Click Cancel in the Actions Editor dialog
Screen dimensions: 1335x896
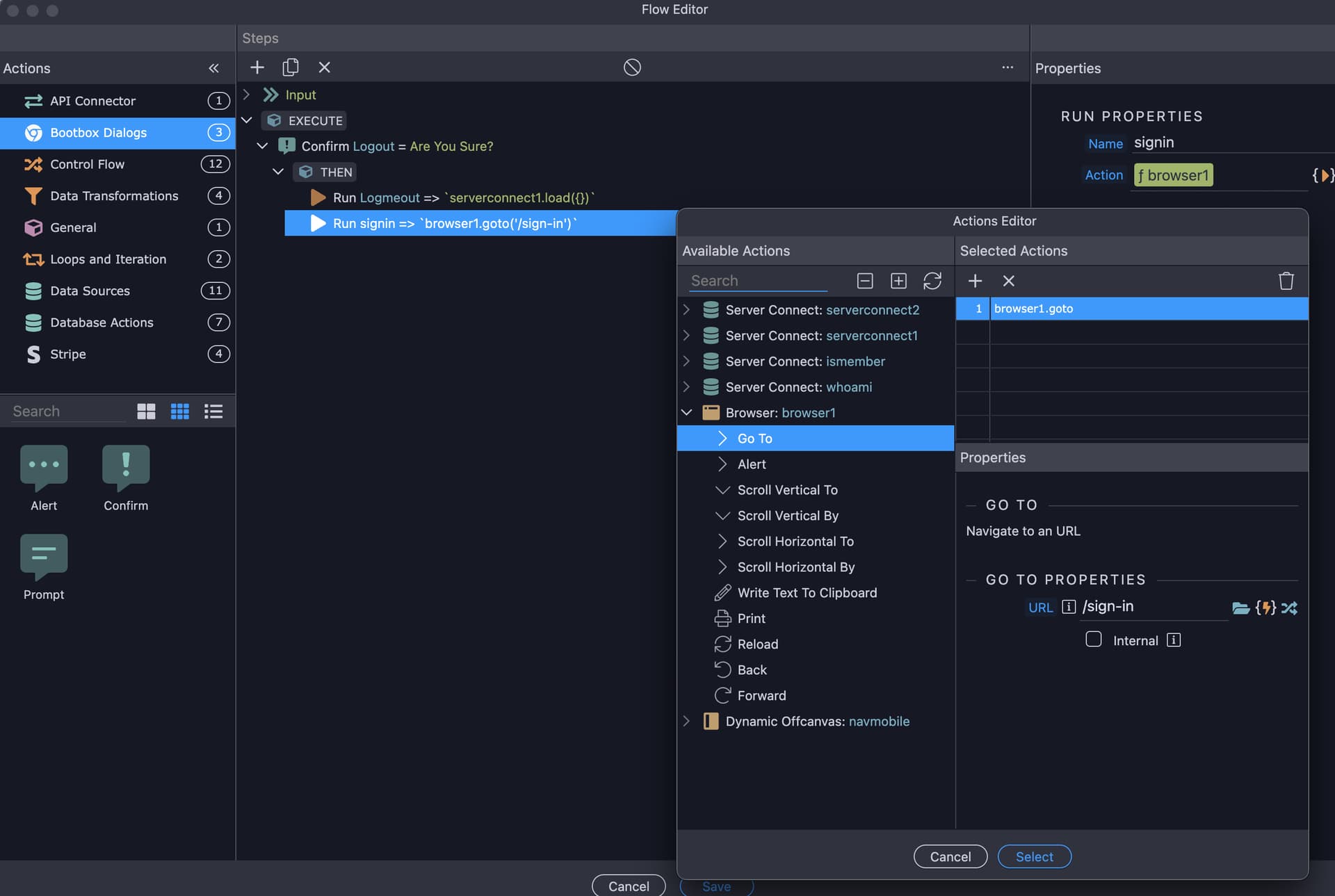click(x=950, y=857)
